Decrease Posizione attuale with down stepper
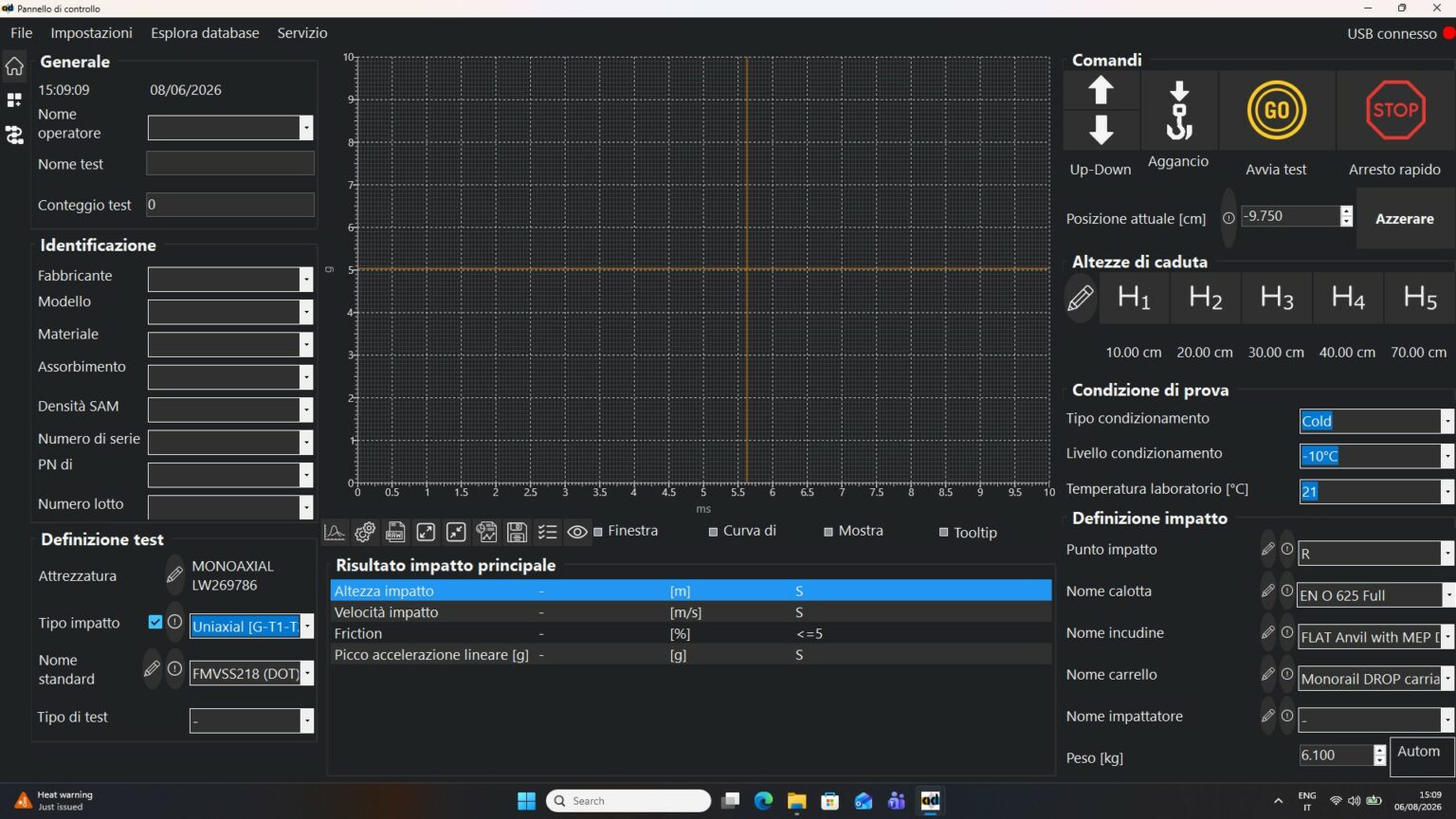 coord(1346,222)
